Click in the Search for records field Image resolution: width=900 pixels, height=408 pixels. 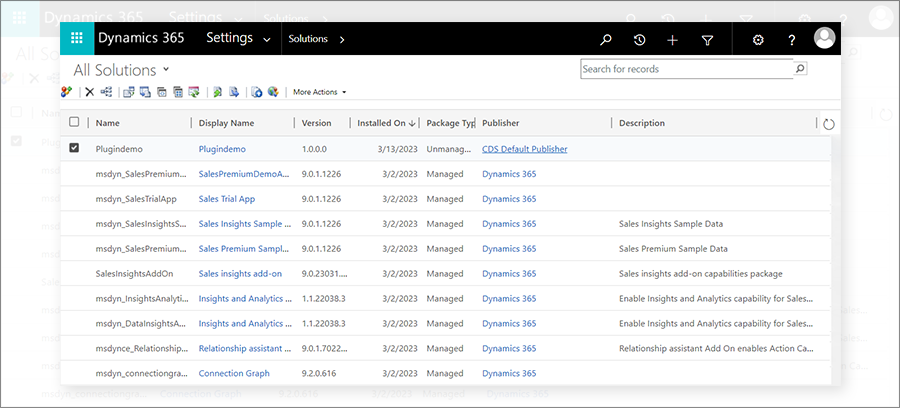pyautogui.click(x=686, y=69)
